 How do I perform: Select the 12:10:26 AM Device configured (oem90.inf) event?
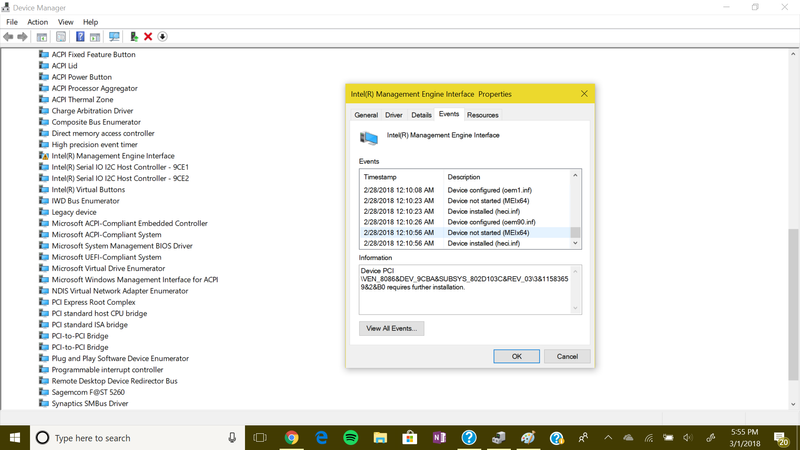pos(465,222)
